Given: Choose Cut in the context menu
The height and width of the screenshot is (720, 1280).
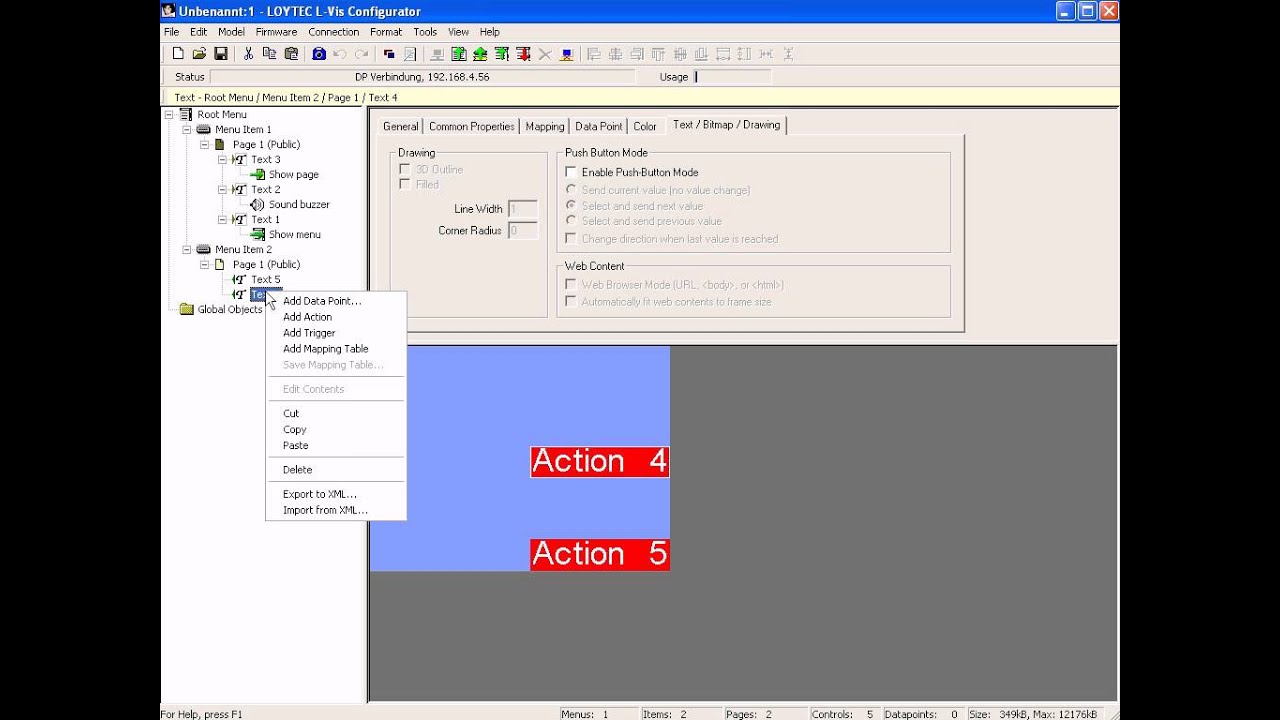Looking at the screenshot, I should 336,413.
